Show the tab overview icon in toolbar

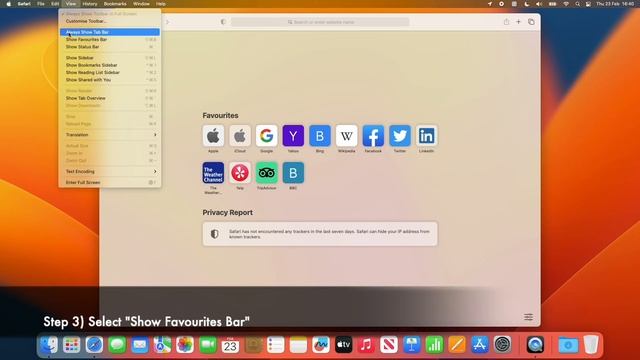[531, 22]
